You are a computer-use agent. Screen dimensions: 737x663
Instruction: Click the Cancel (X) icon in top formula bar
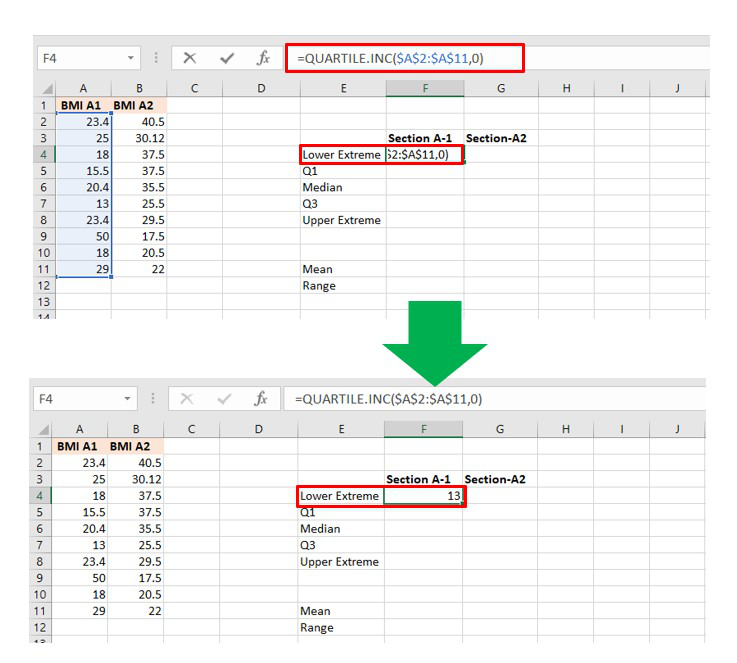[189, 58]
